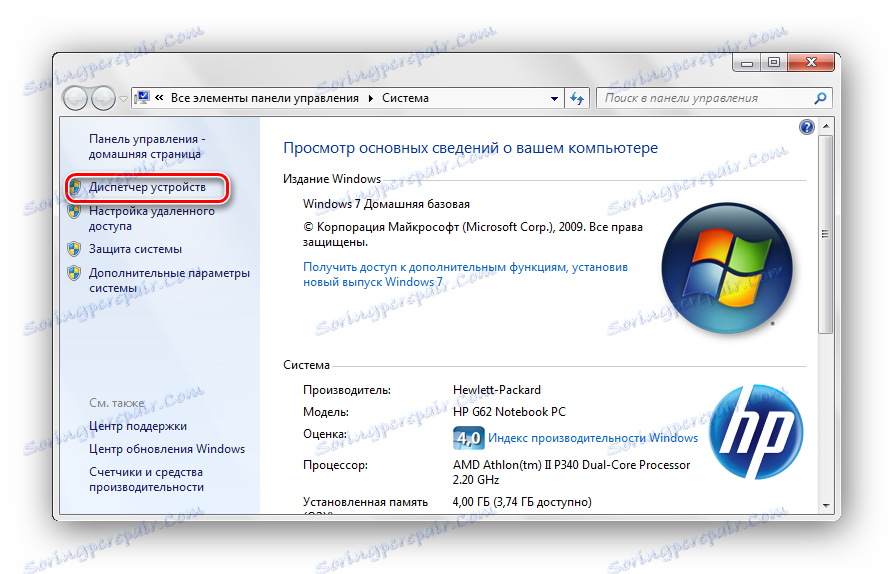
Task: Click the Forward navigation arrow button
Action: click(103, 99)
